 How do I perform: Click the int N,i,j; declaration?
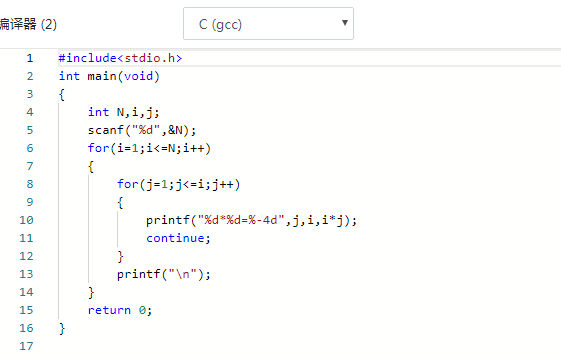(x=124, y=112)
